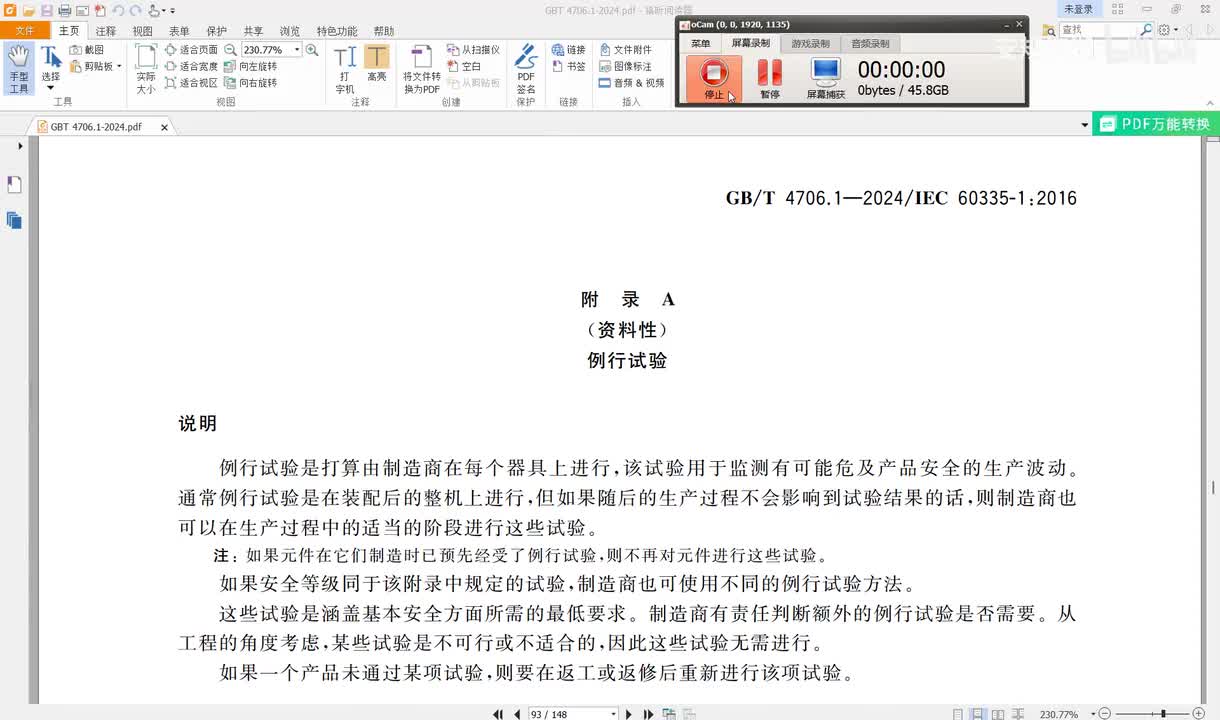
Task: Open the page number 93 / 148 dropdown
Action: coord(613,714)
